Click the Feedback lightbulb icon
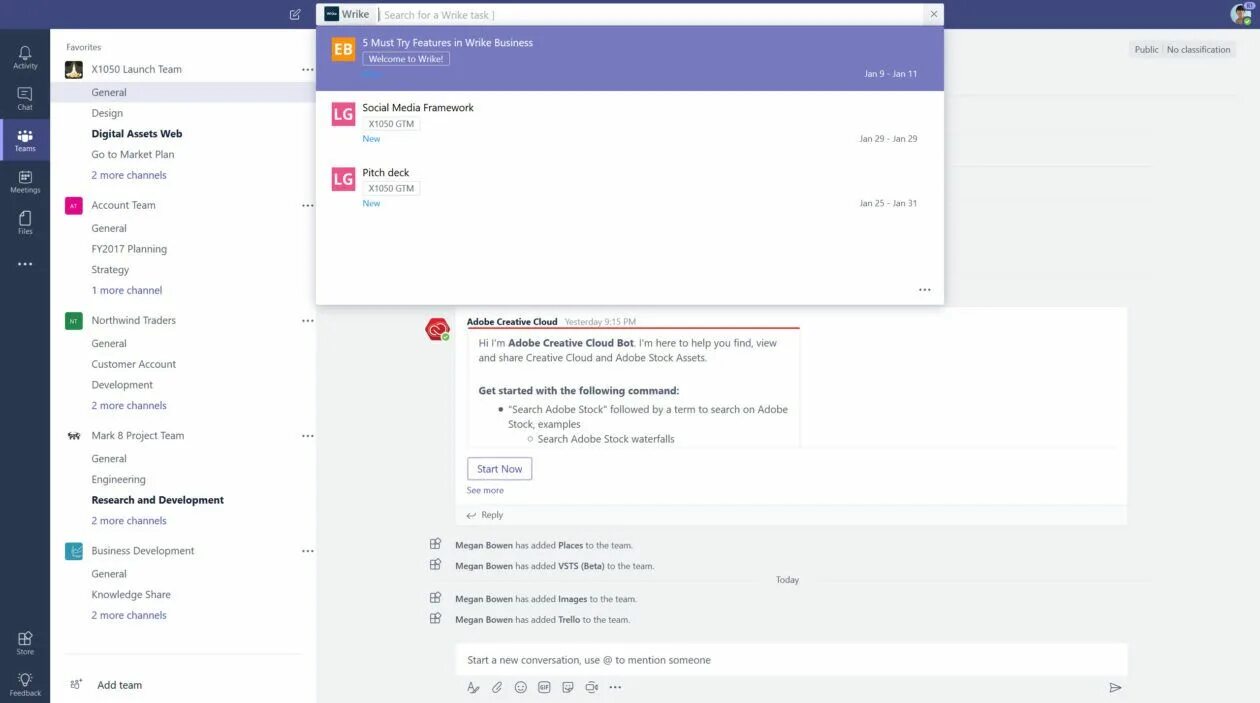 [25, 684]
